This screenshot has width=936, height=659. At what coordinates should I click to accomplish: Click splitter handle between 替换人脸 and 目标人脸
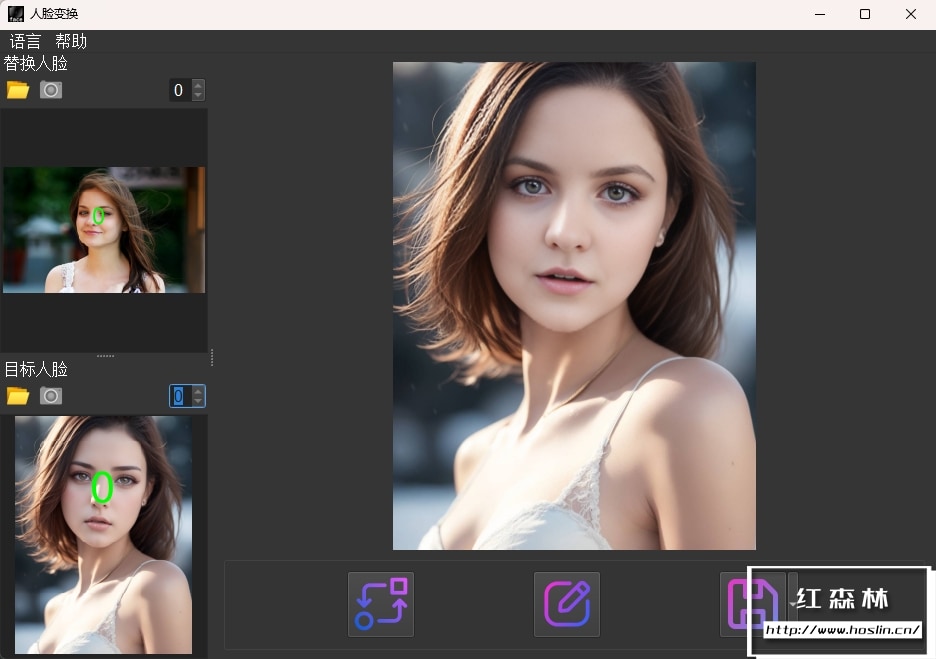click(x=104, y=356)
